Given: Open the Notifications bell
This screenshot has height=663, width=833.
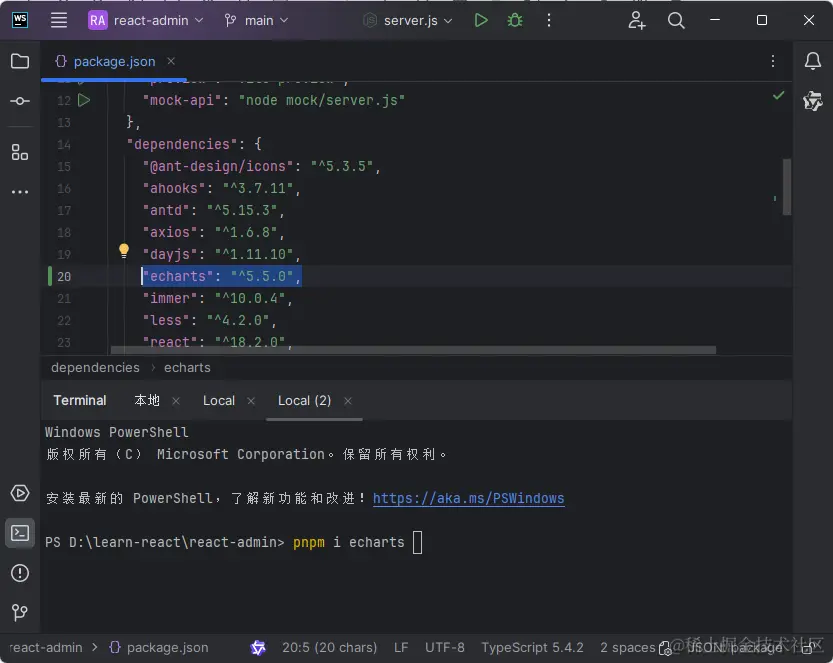Looking at the screenshot, I should point(812,61).
